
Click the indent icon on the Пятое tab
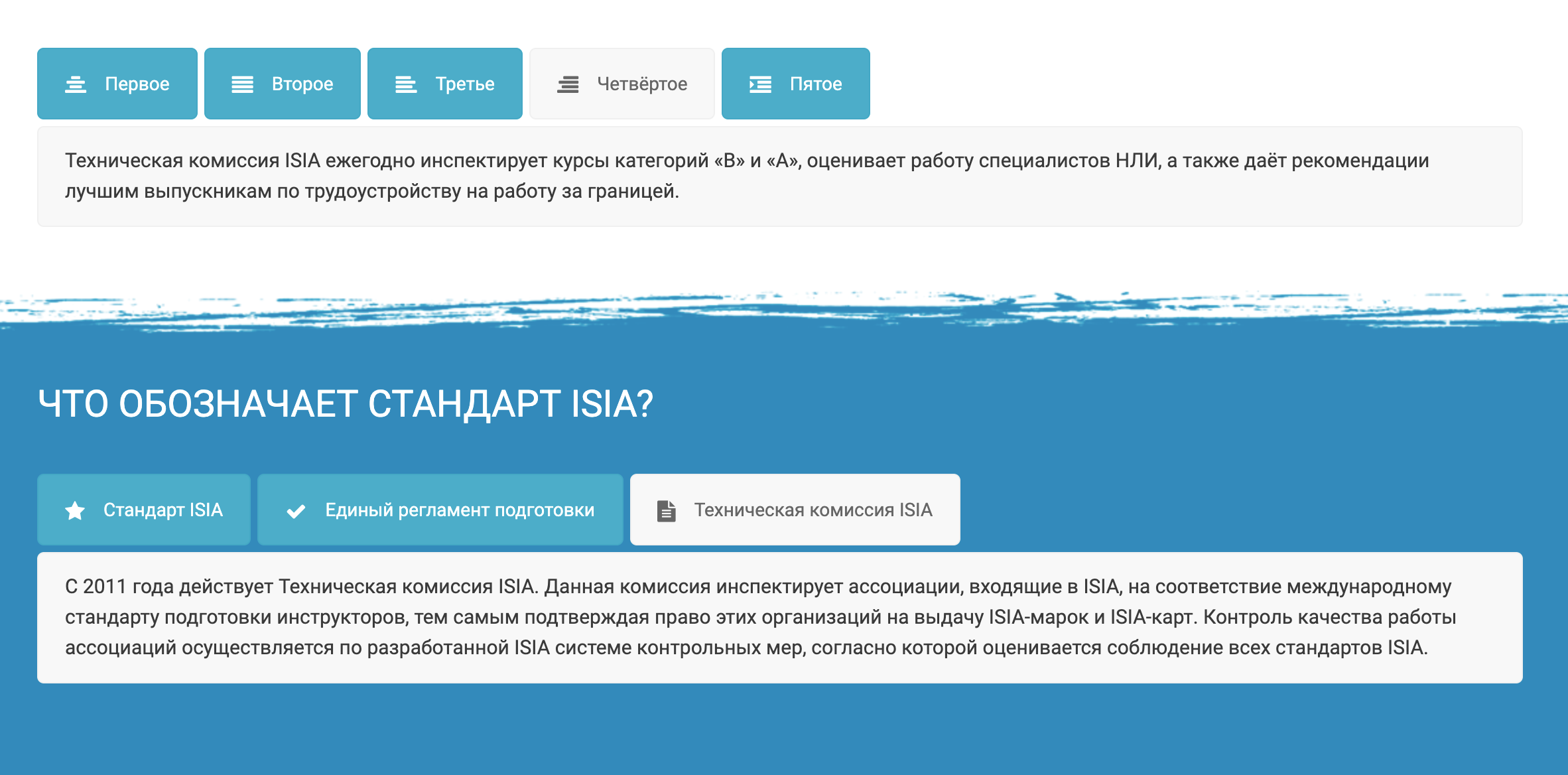(760, 84)
